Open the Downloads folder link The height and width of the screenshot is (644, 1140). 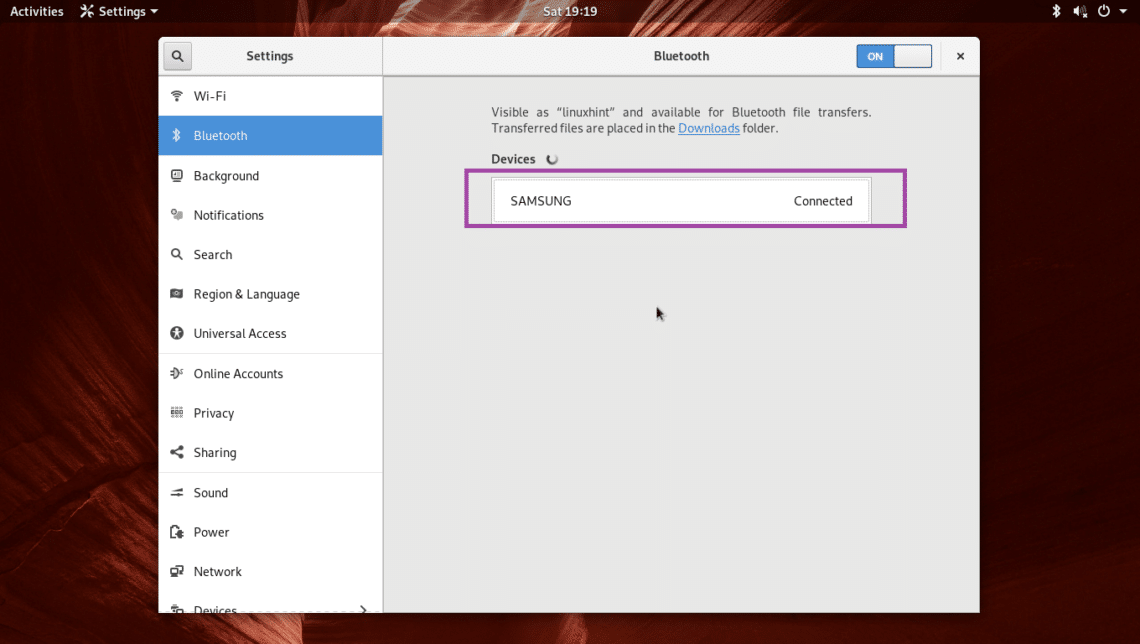click(x=708, y=128)
